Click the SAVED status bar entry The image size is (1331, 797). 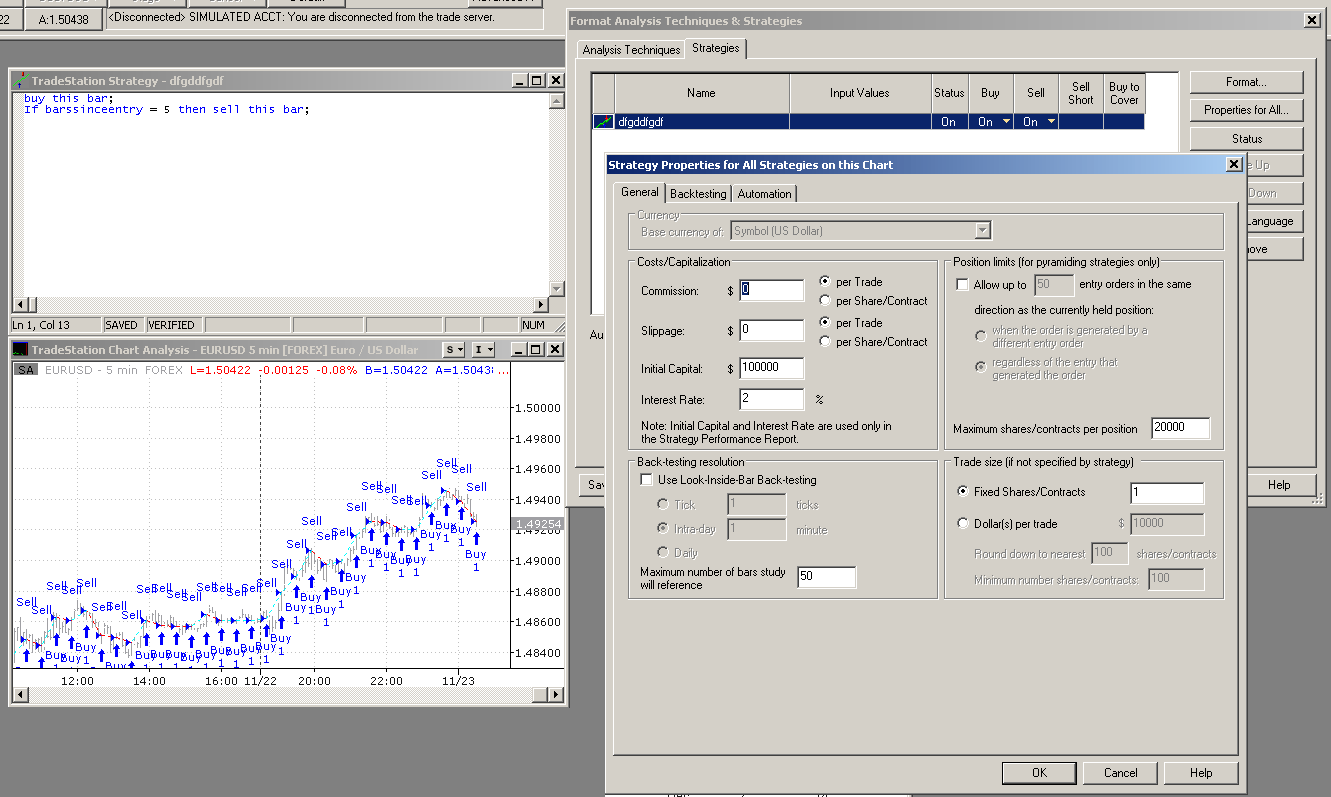[122, 325]
